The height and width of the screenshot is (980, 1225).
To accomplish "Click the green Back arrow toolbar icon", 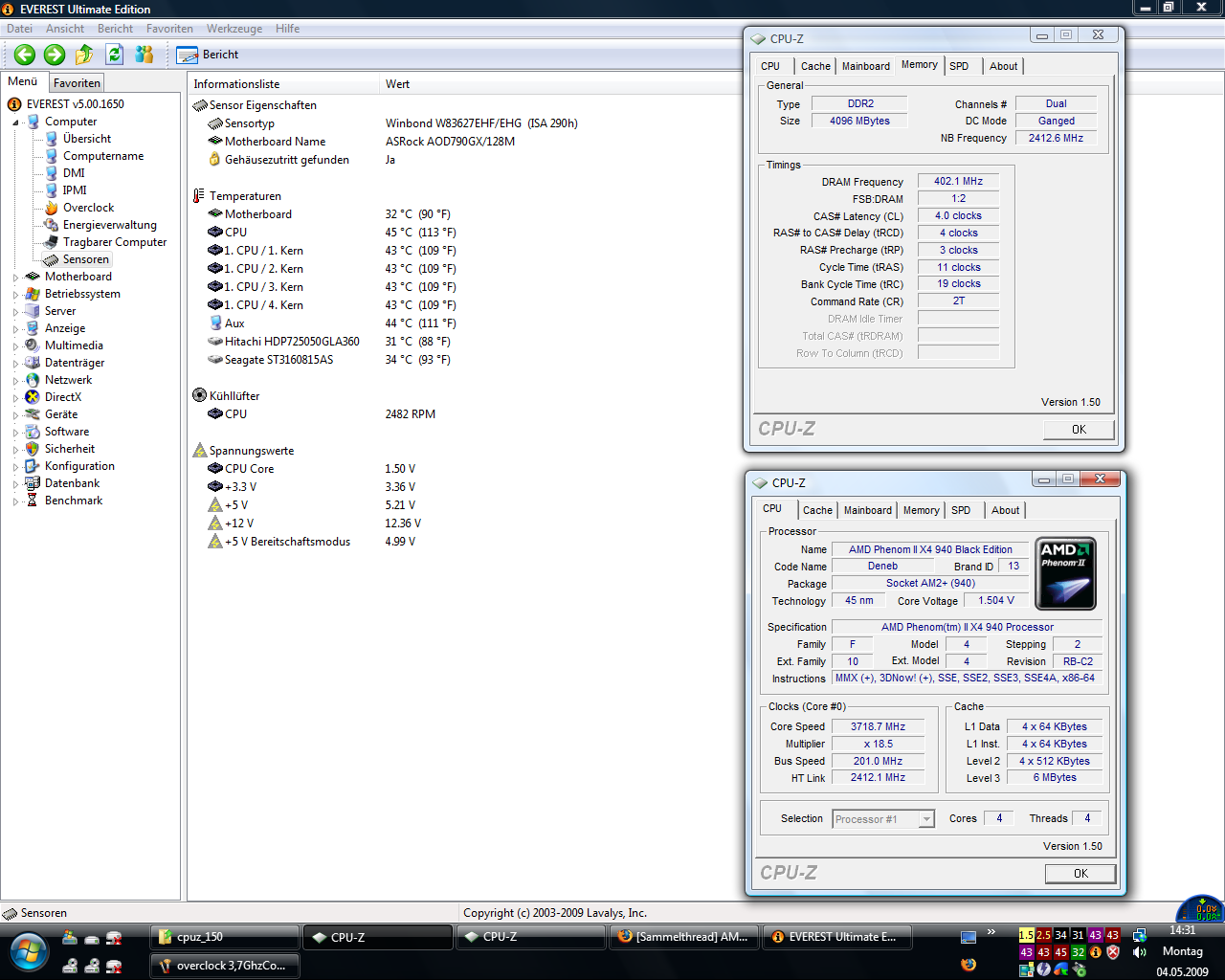I will tap(25, 55).
